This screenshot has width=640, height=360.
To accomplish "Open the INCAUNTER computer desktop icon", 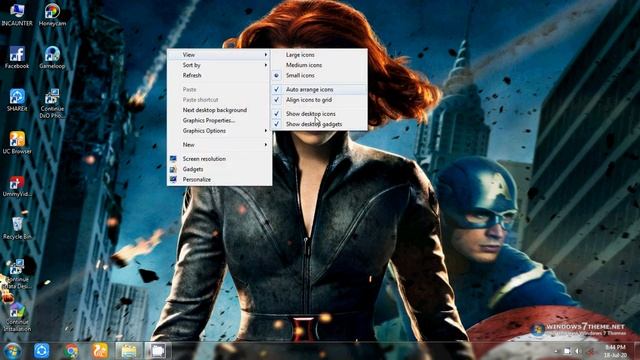I will tap(17, 15).
